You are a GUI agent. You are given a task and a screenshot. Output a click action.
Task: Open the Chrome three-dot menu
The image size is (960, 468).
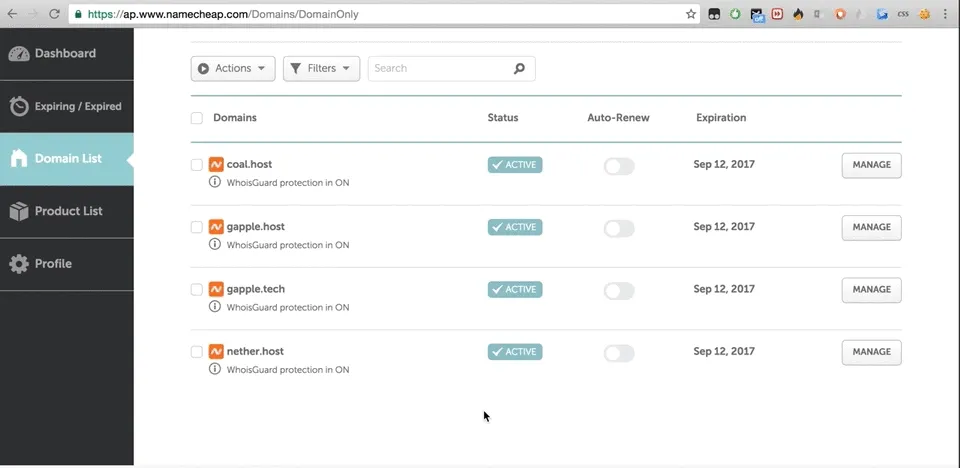tap(946, 13)
